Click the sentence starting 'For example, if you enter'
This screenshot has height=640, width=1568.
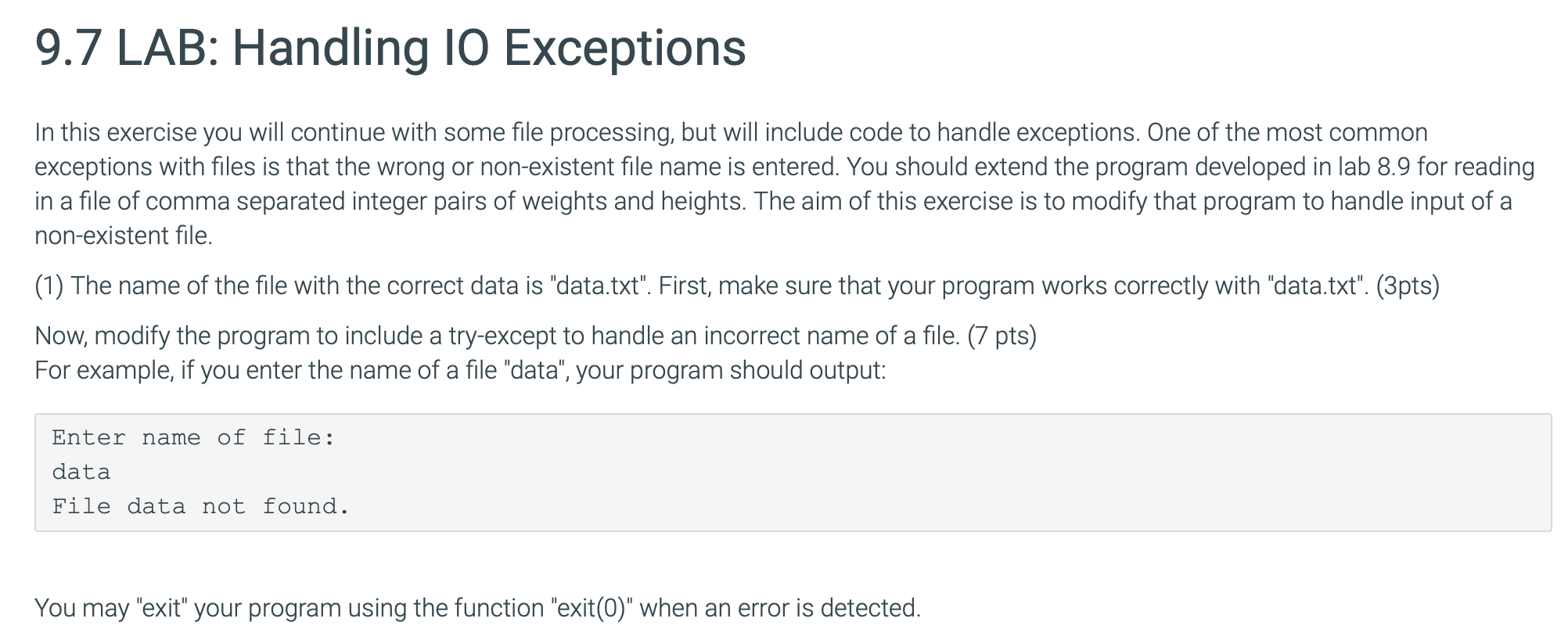(460, 370)
